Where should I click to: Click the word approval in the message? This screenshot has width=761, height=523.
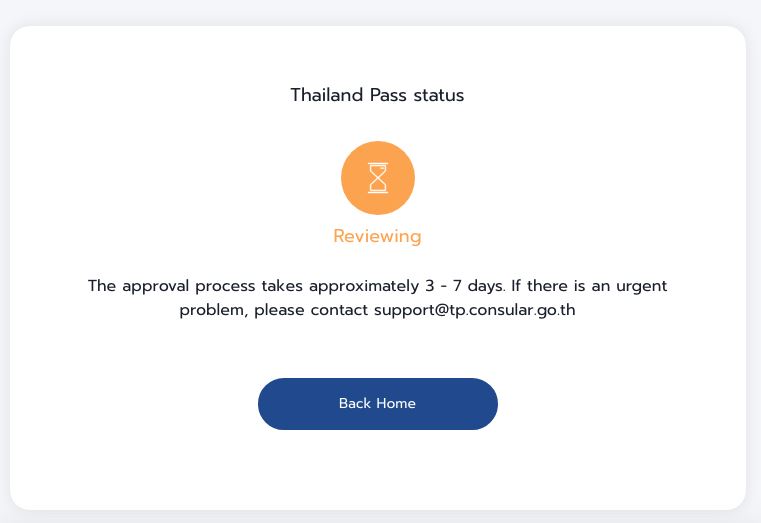click(156, 287)
